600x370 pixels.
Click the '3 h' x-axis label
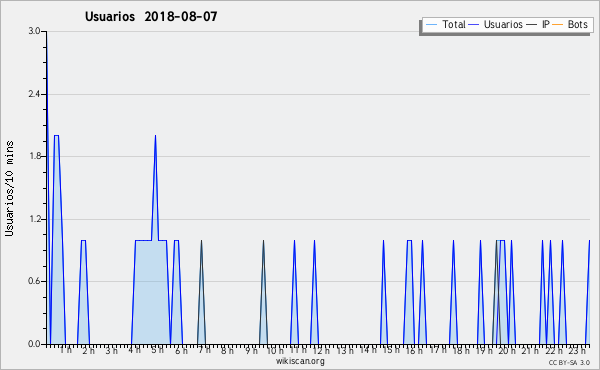tap(111, 350)
